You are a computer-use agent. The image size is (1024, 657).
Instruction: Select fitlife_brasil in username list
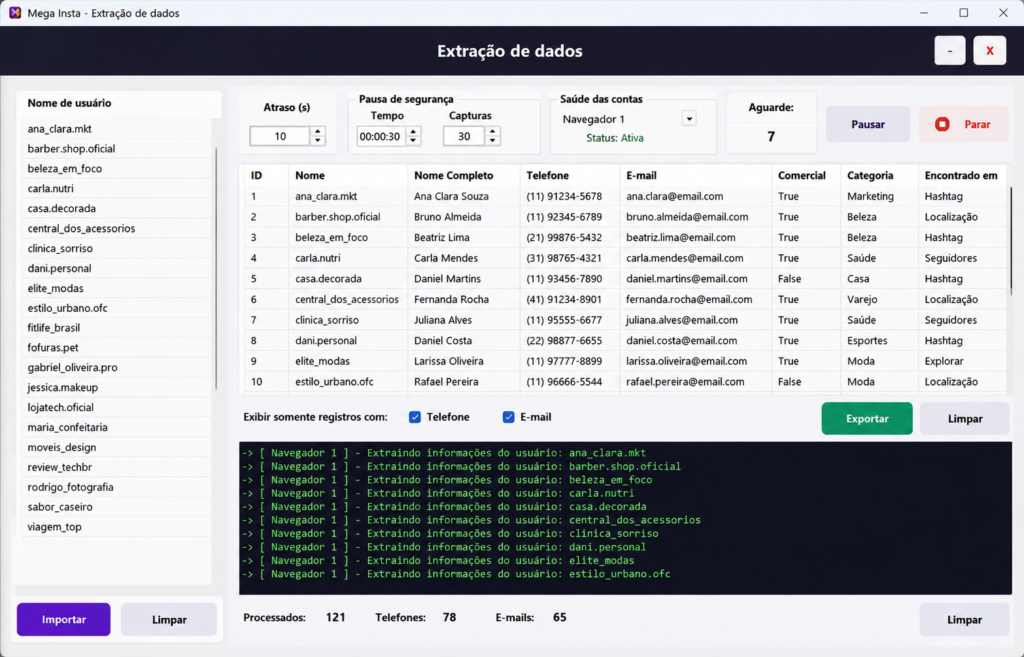pyautogui.click(x=116, y=328)
